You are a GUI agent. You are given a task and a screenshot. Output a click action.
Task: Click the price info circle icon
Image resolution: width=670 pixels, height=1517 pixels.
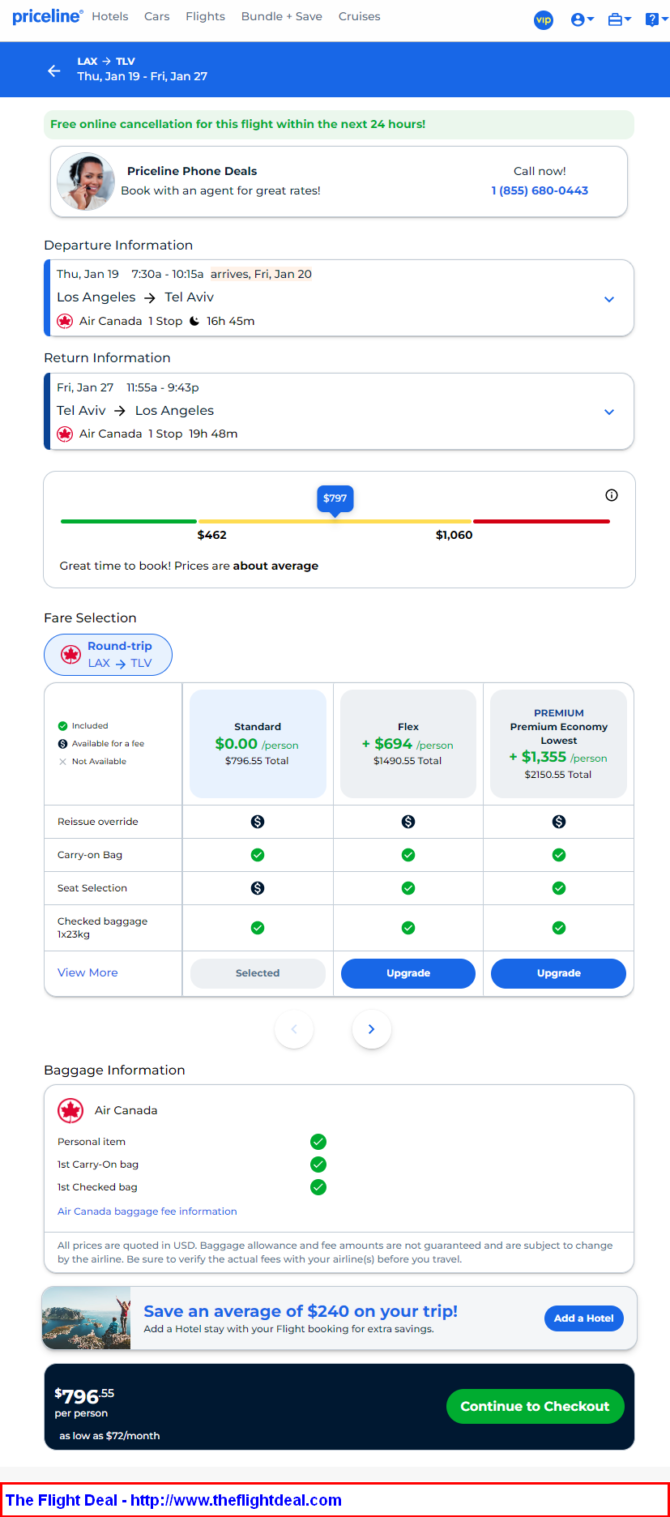[x=612, y=495]
